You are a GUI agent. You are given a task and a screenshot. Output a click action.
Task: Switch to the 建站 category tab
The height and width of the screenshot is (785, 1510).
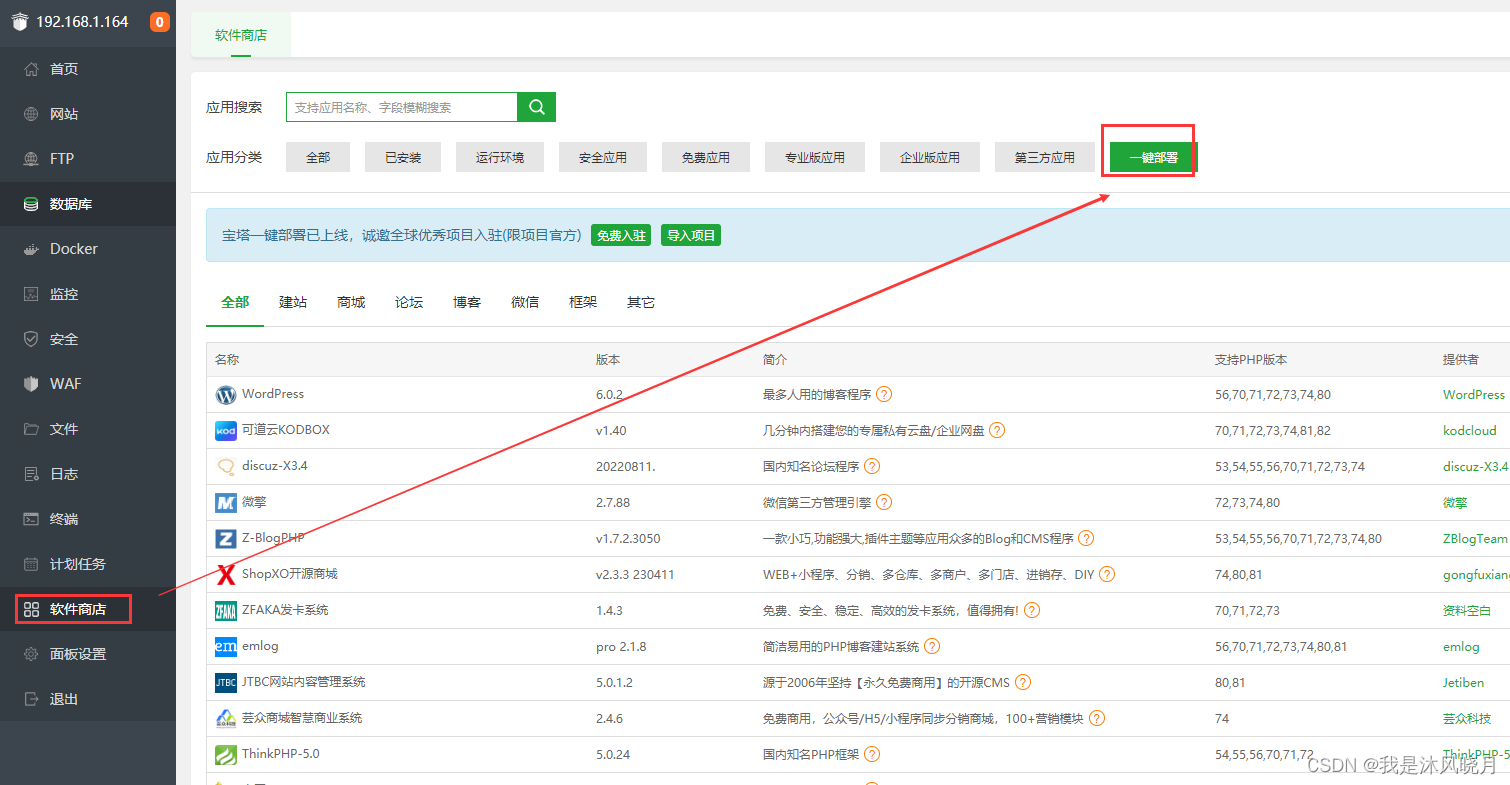(293, 302)
